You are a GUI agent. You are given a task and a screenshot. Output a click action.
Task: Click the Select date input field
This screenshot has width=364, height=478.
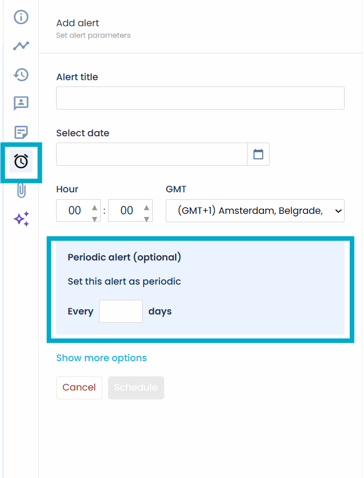[x=152, y=154]
